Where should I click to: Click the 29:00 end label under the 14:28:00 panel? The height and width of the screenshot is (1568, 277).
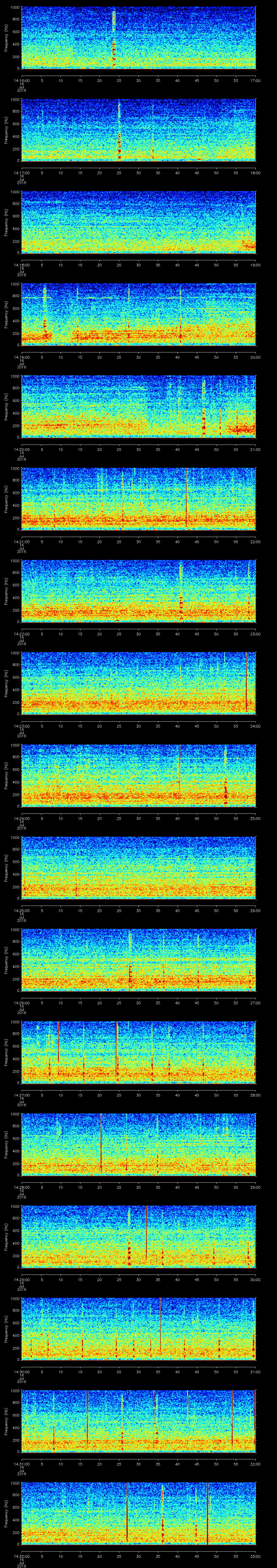click(x=256, y=1187)
